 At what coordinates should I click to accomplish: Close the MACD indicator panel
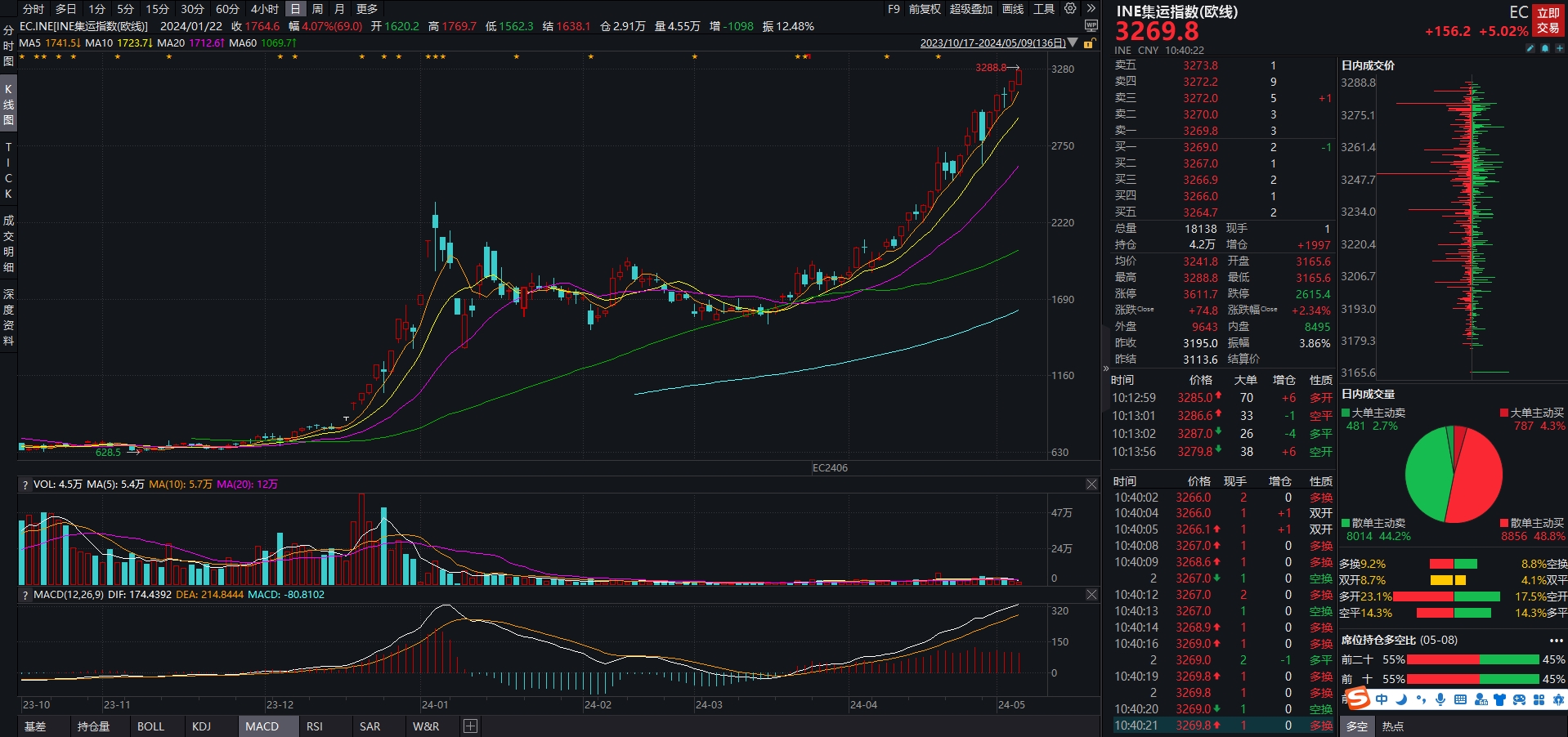tap(1091, 595)
